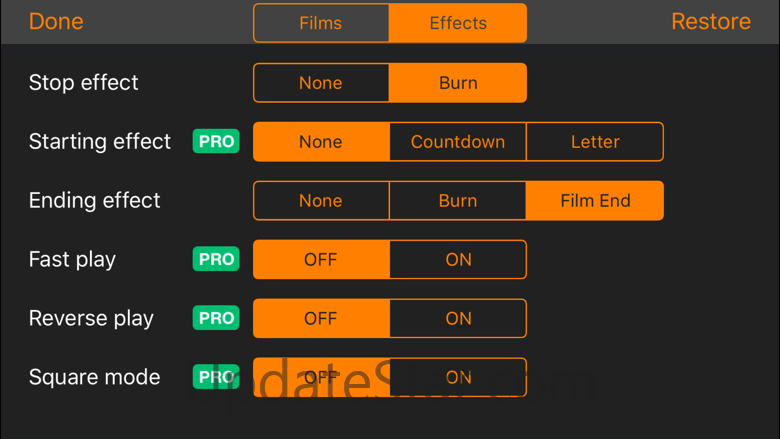Select Film End ending effect
The image size is (780, 439).
[595, 200]
